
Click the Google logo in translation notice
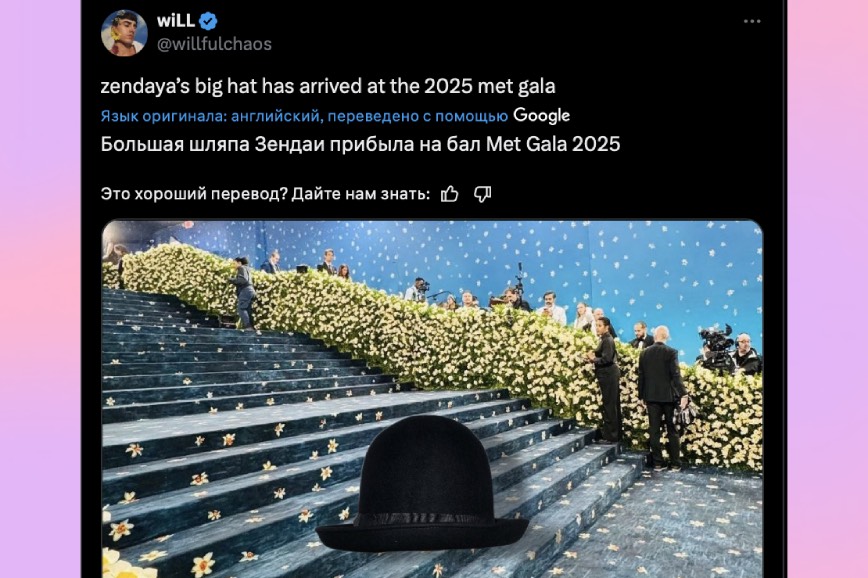tap(541, 115)
